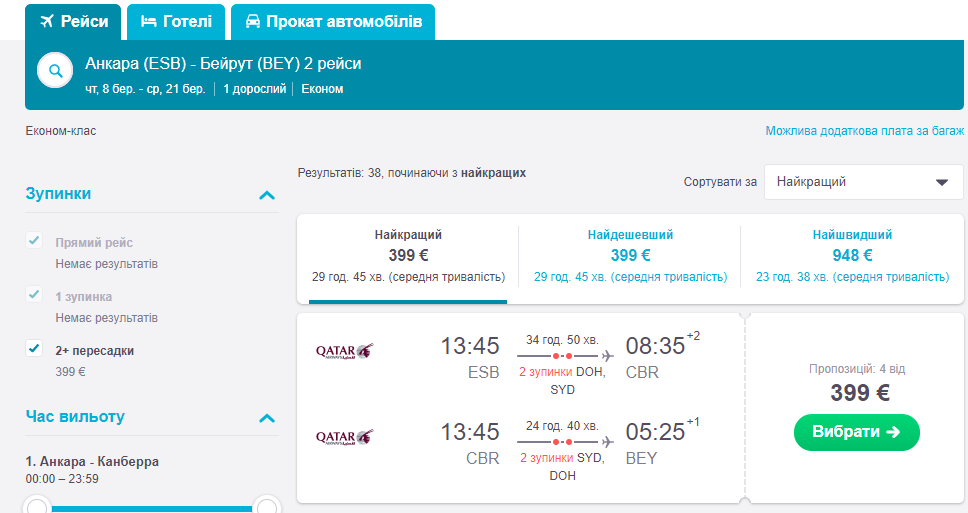968x513 pixels.
Task: Click the plane icon on outbound route line
Action: click(x=607, y=355)
